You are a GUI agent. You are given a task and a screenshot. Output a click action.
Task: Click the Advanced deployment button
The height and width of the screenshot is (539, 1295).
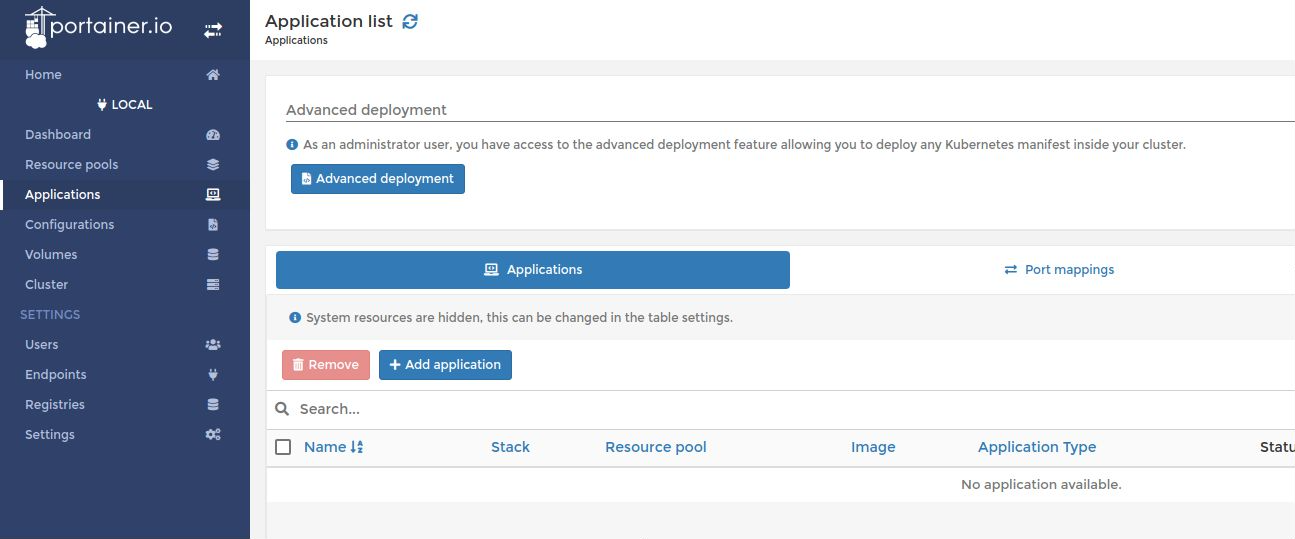pos(378,179)
